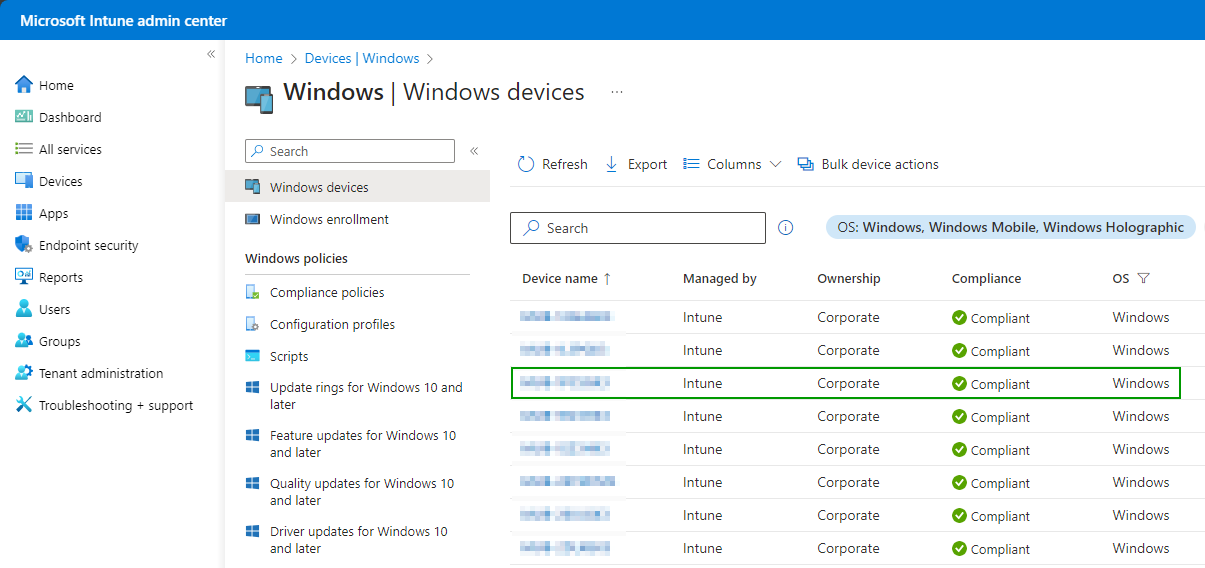This screenshot has width=1205, height=568.
Task: Select Windows devices menu item
Action: pos(357,187)
